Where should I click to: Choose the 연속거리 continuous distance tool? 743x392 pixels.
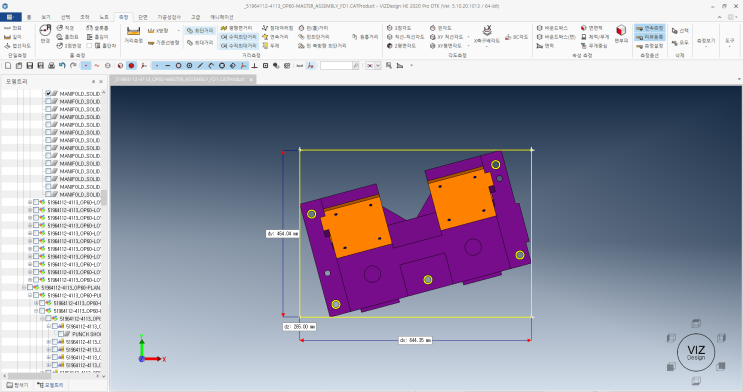tap(275, 37)
